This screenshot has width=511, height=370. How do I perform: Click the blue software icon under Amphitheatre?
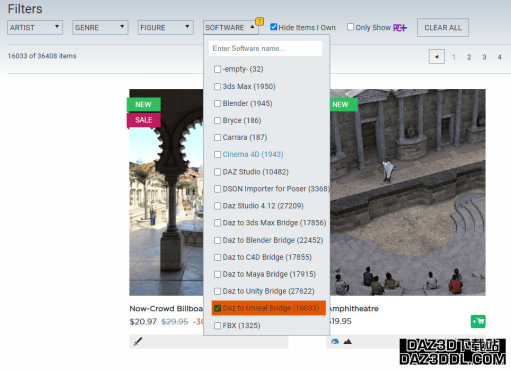(x=335, y=341)
